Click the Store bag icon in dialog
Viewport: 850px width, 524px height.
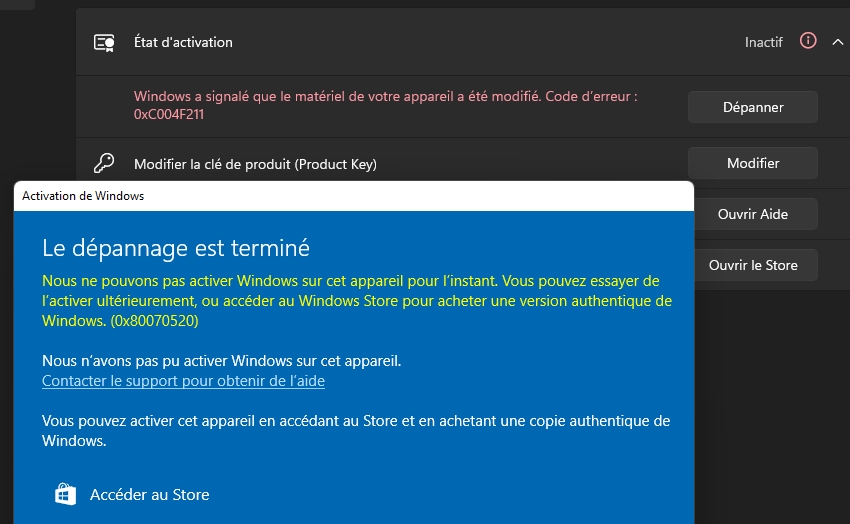click(x=66, y=494)
